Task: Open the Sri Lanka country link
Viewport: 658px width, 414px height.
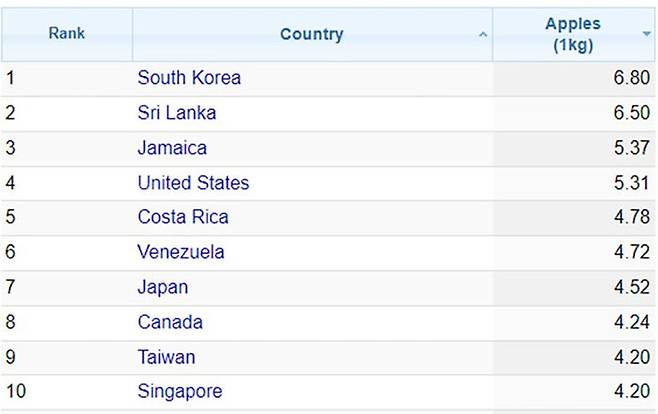Action: (177, 113)
